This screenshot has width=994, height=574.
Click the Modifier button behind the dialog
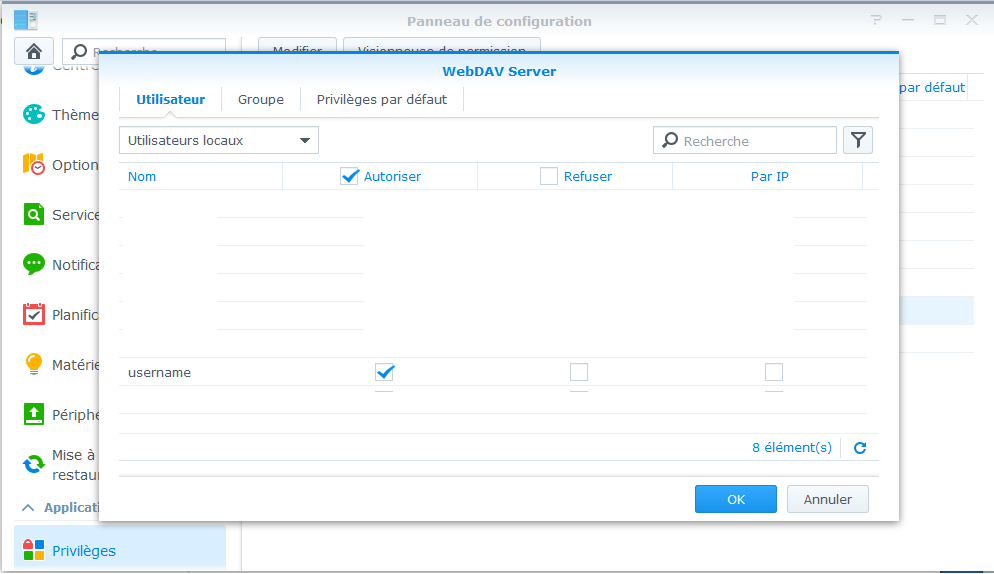coord(297,45)
